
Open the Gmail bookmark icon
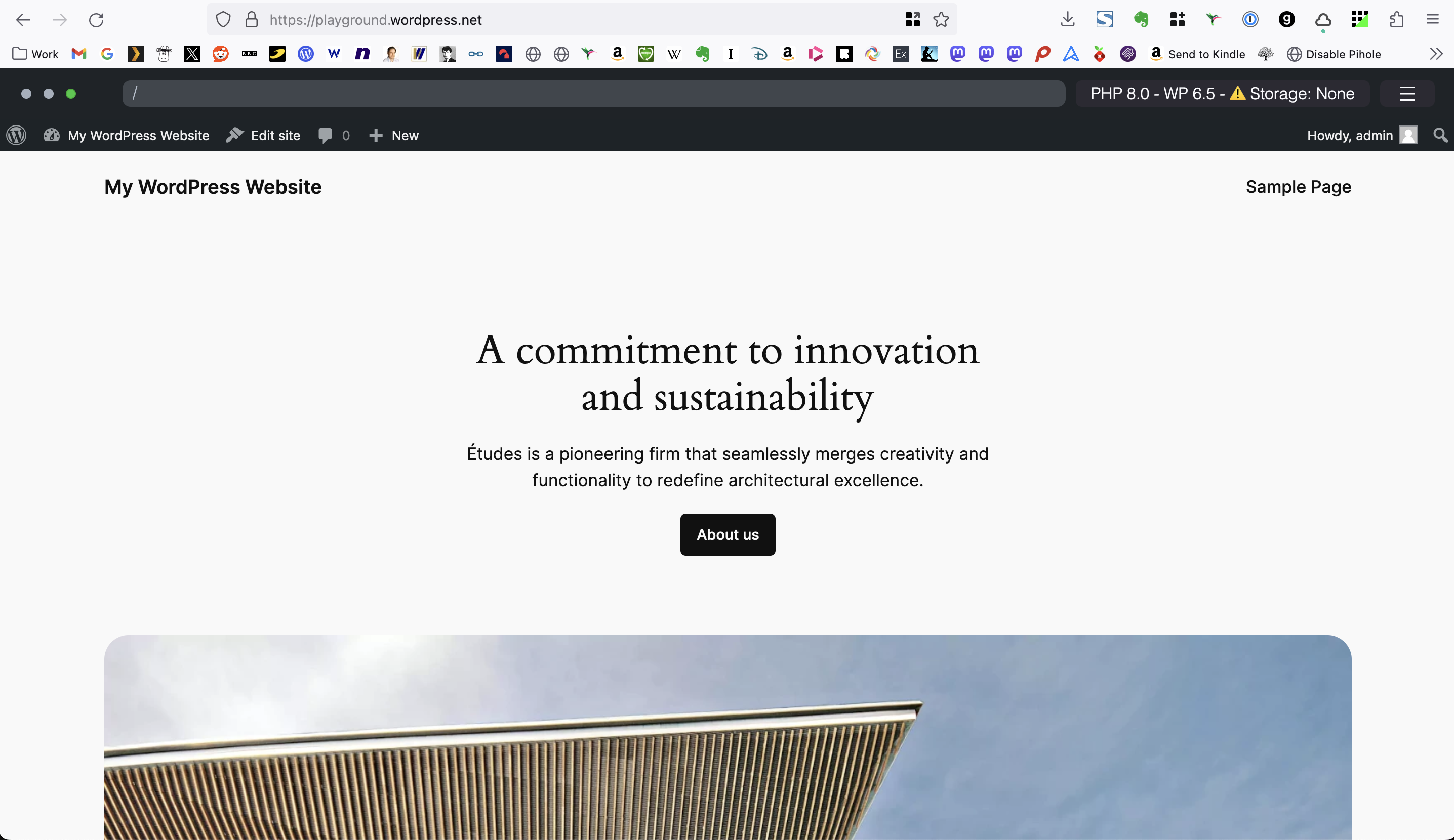(78, 54)
